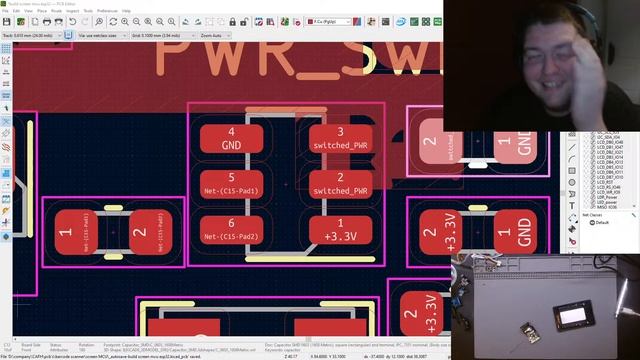The height and width of the screenshot is (360, 640).
Task: Open the Via size dropdown
Action: [x=102, y=36]
